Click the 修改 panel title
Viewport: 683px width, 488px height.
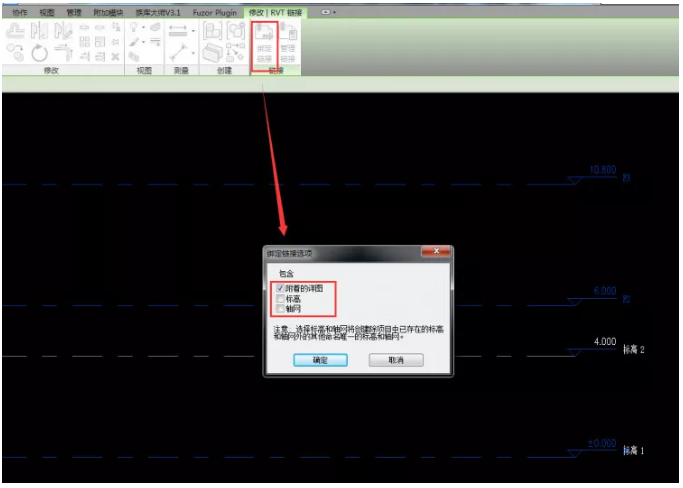click(x=51, y=71)
